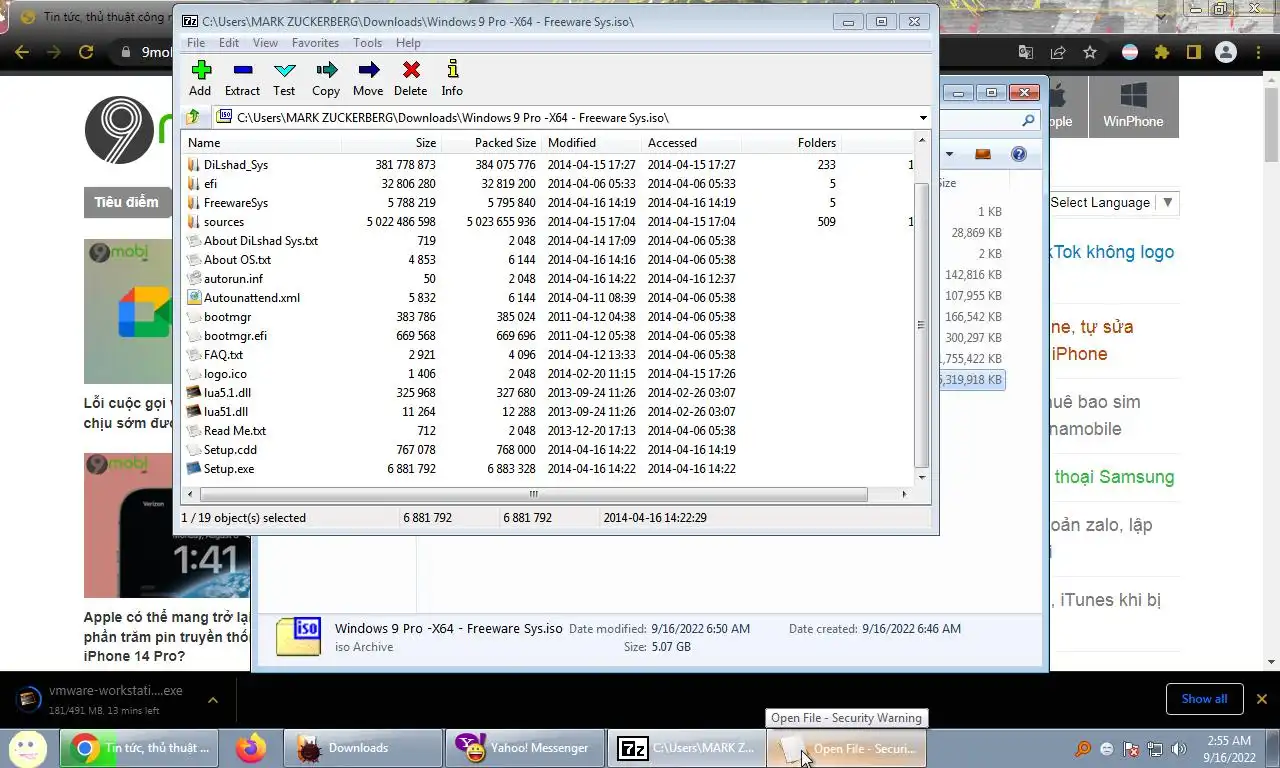This screenshot has width=1280, height=768.
Task: Switch to the Downloads window on the taskbar
Action: point(363,748)
